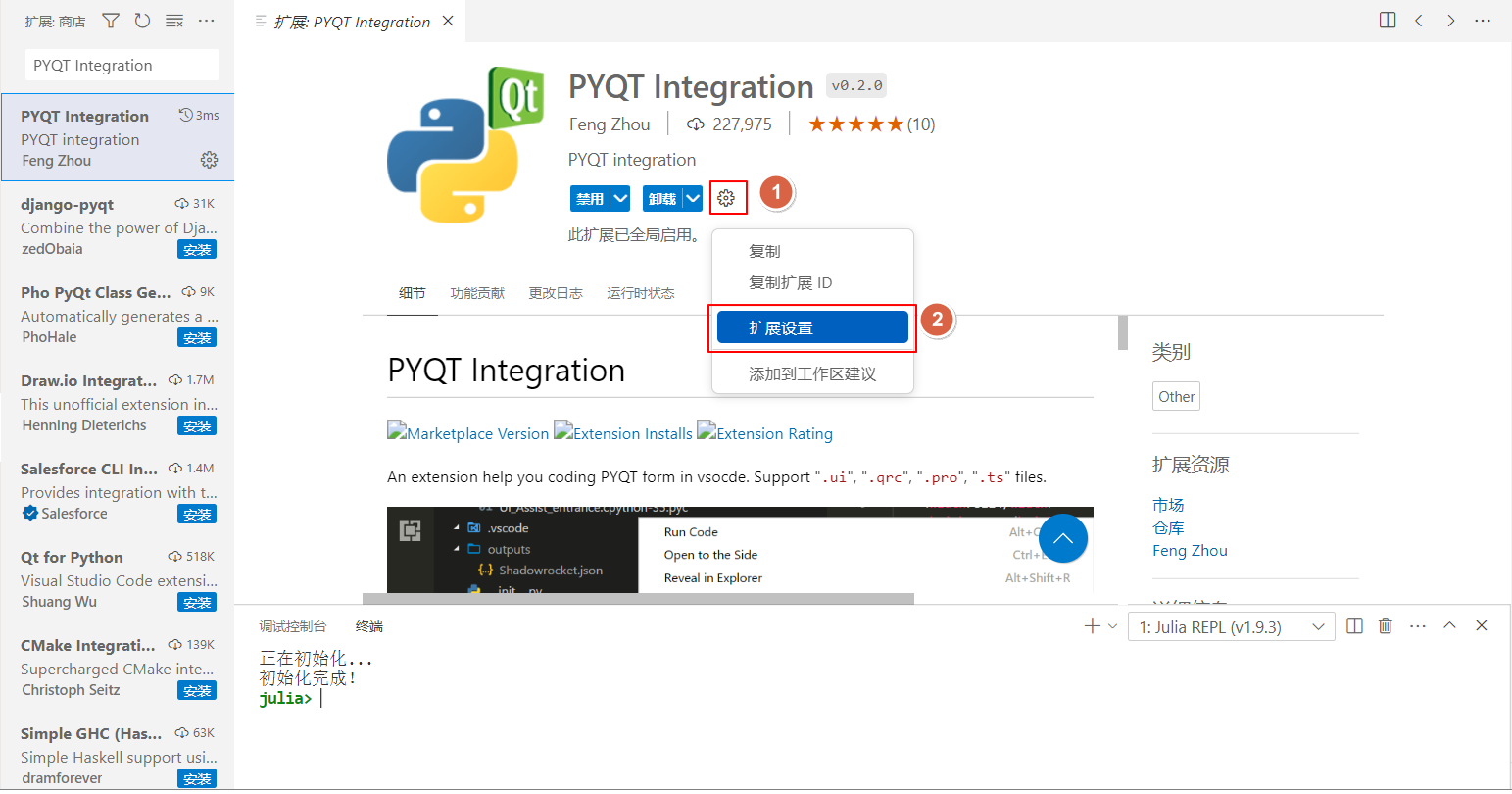The image size is (1512, 794).
Task: Click scroll-to-top round arrow button
Action: point(1062,538)
